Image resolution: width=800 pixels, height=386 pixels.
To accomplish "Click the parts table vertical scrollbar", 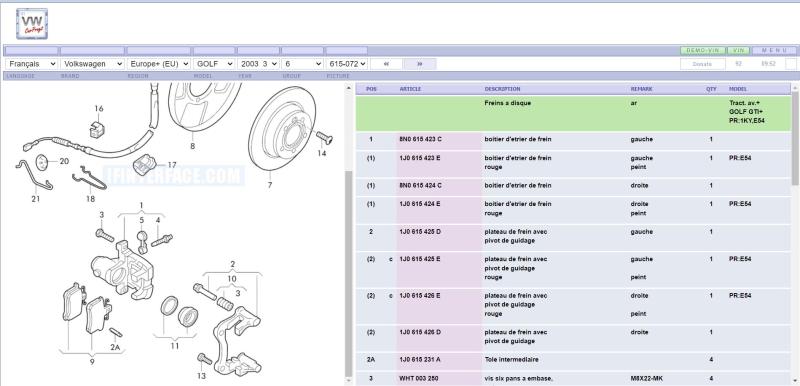I will pyautogui.click(x=795, y=235).
